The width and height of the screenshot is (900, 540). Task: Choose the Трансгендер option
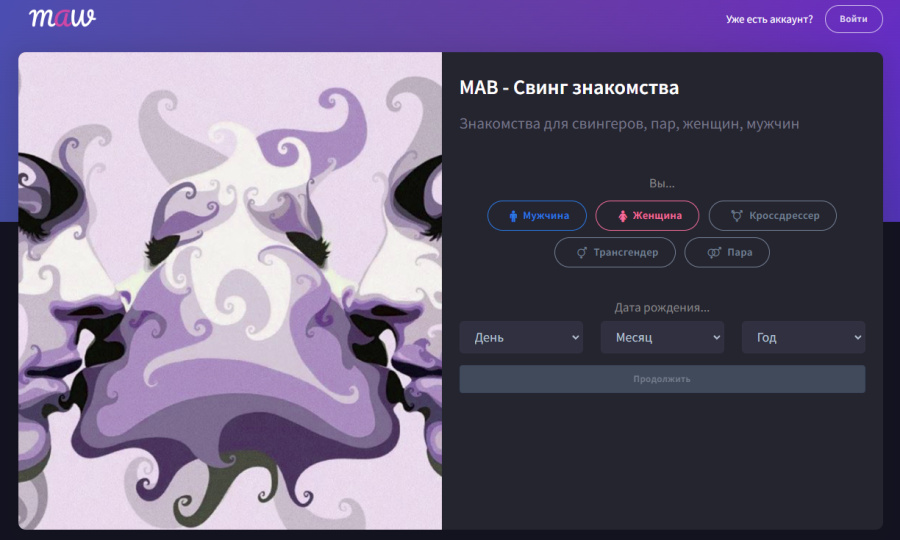[x=615, y=252]
